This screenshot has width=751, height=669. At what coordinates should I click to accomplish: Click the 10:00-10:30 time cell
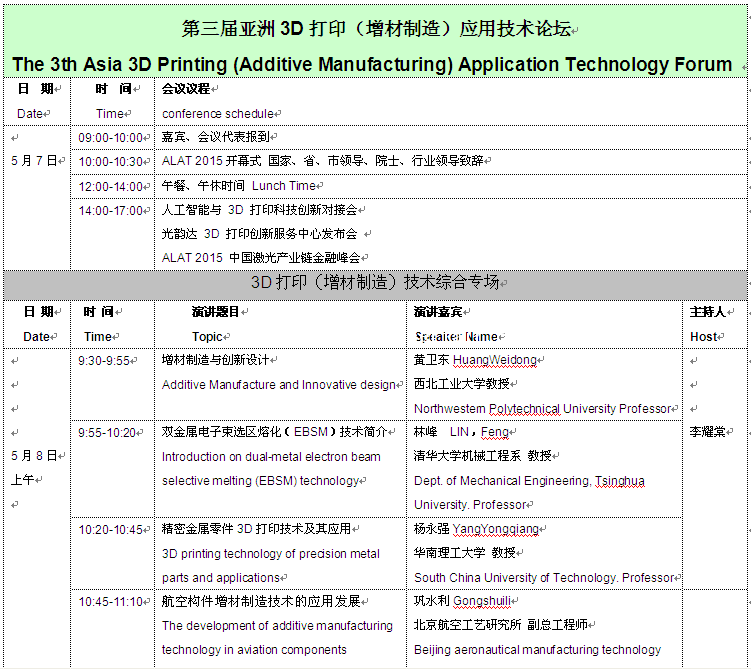[x=112, y=161]
